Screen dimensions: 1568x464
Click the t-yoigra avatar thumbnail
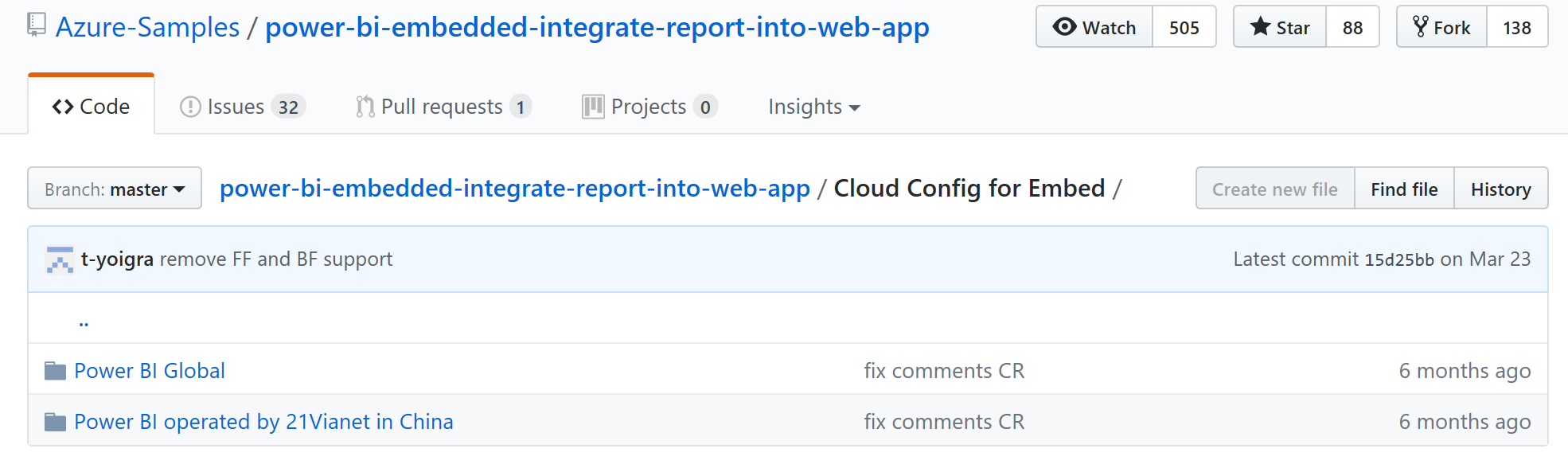click(60, 259)
